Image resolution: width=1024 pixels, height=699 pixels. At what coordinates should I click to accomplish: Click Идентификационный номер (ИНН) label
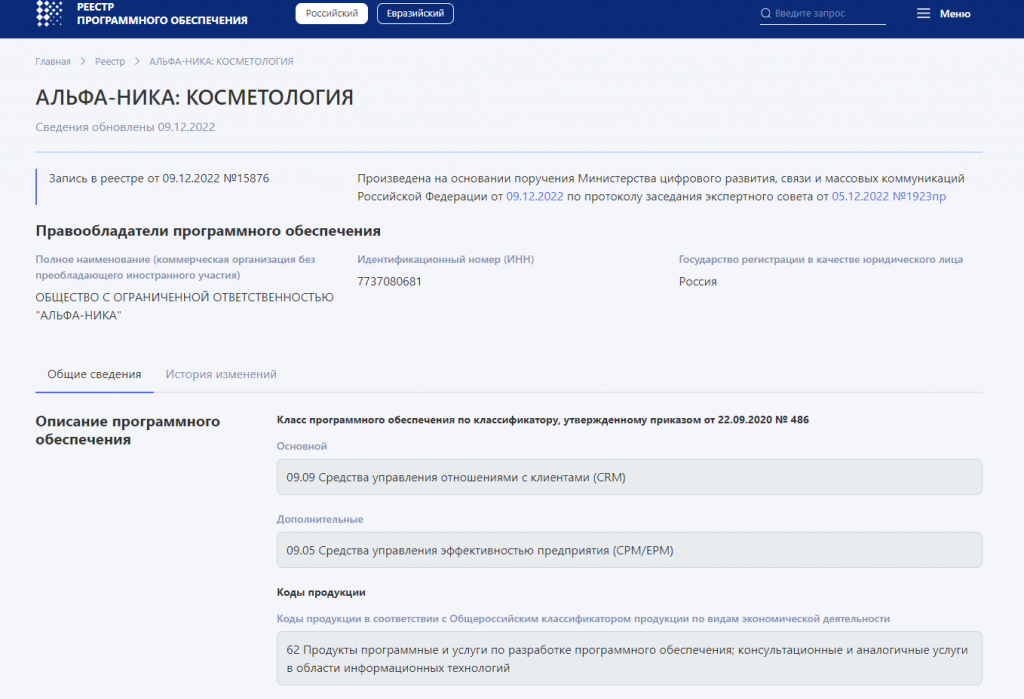(x=445, y=259)
